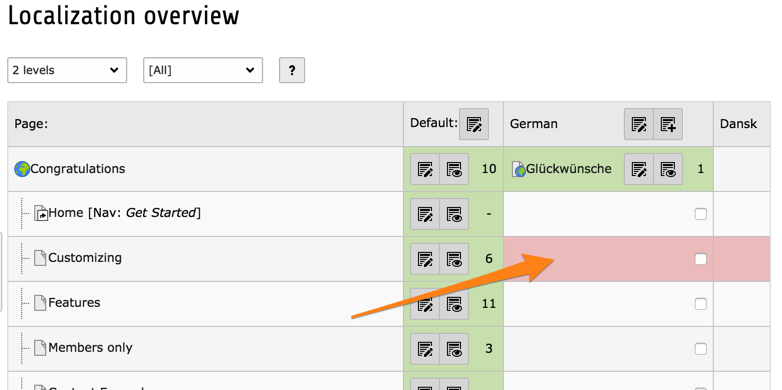The width and height of the screenshot is (782, 390).
Task: Click the 'Default:' column label
Action: (433, 123)
